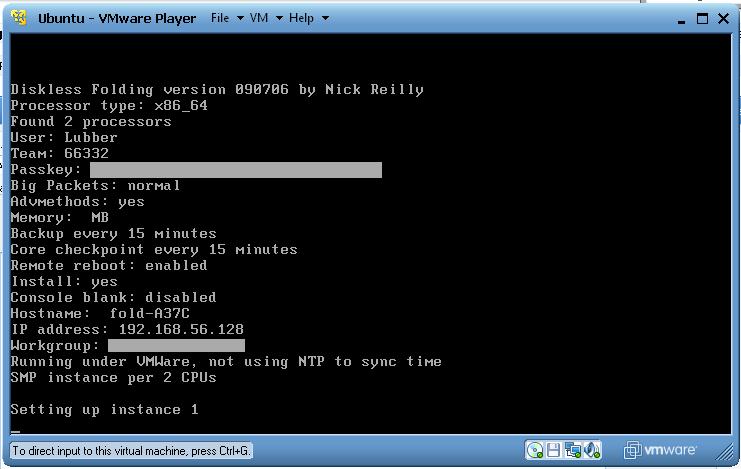Screen dimensions: 741x469
Task: Maximize the VMware Player window
Action: [x=702, y=18]
